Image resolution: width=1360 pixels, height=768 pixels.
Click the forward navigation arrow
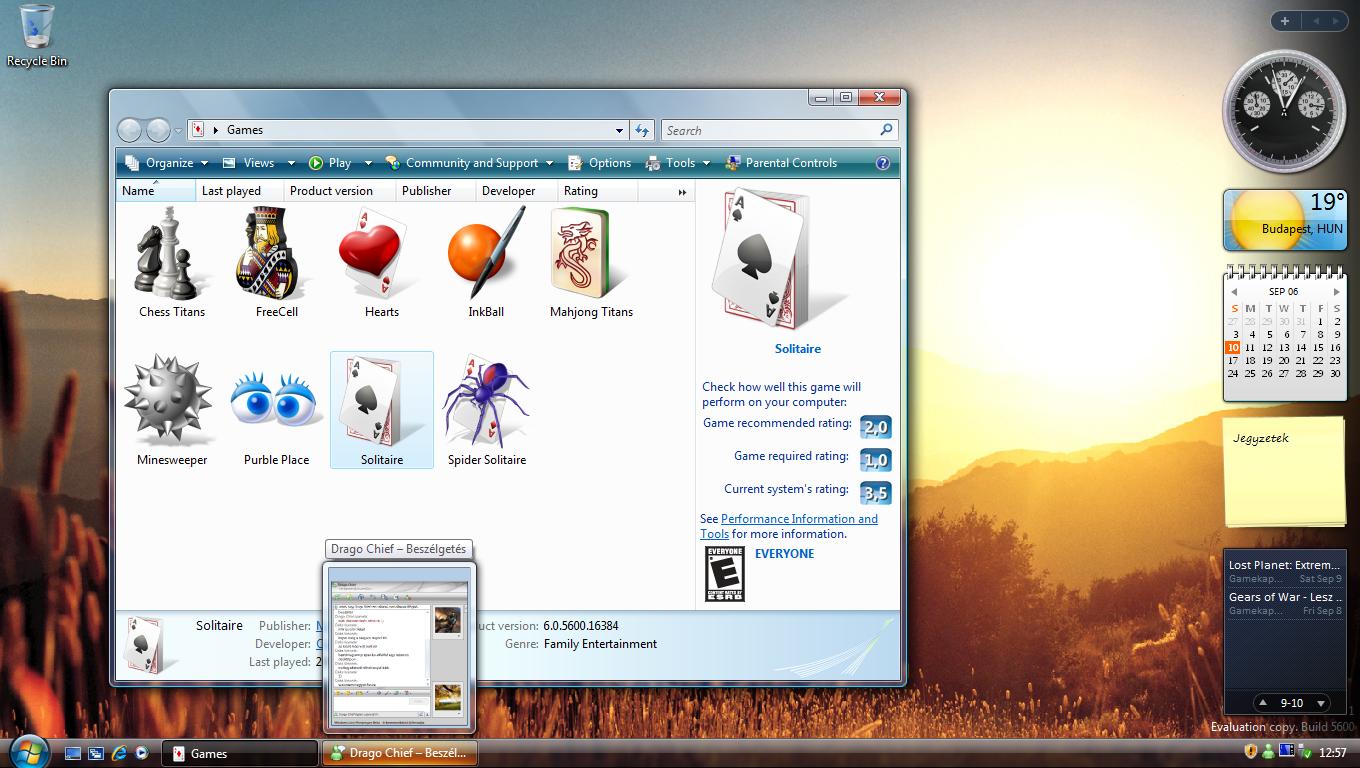pyautogui.click(x=158, y=130)
